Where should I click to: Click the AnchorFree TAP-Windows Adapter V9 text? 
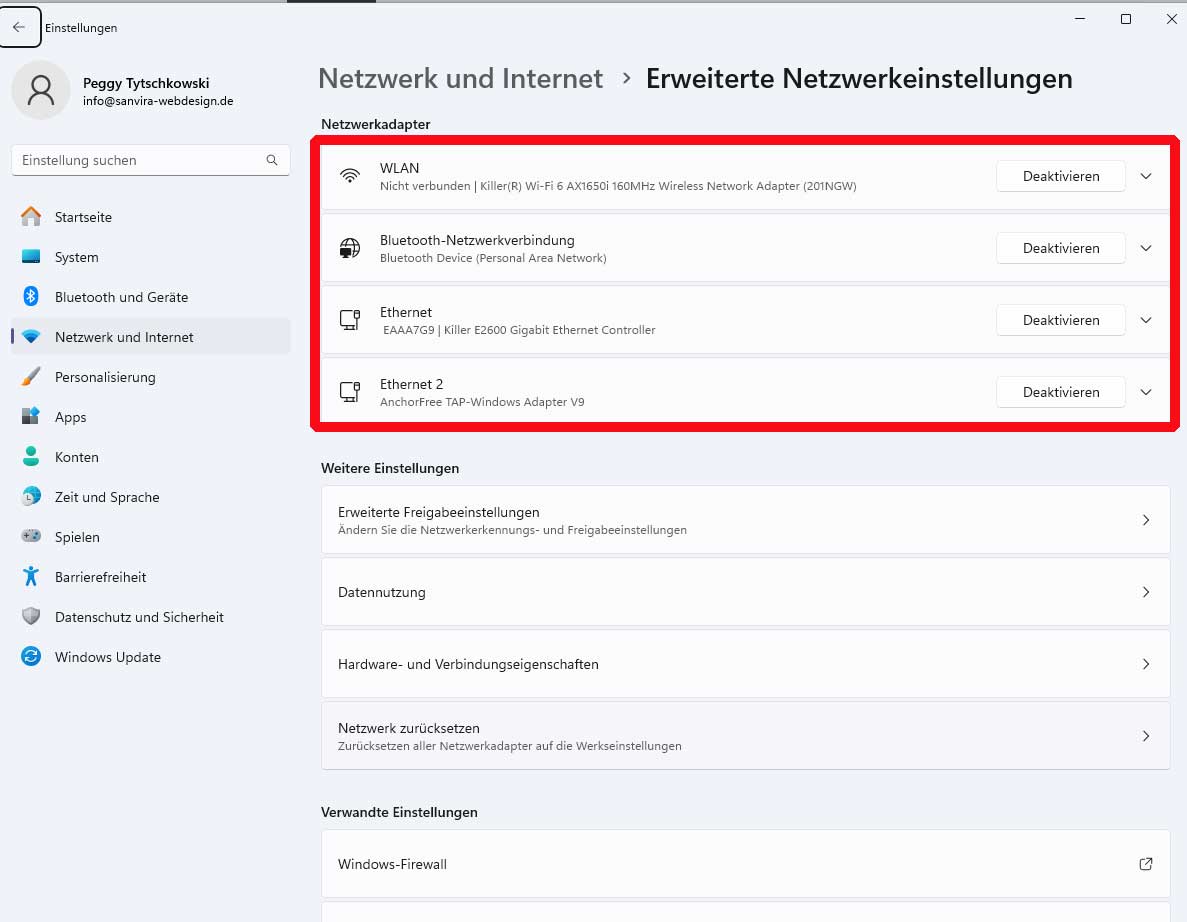(x=482, y=401)
